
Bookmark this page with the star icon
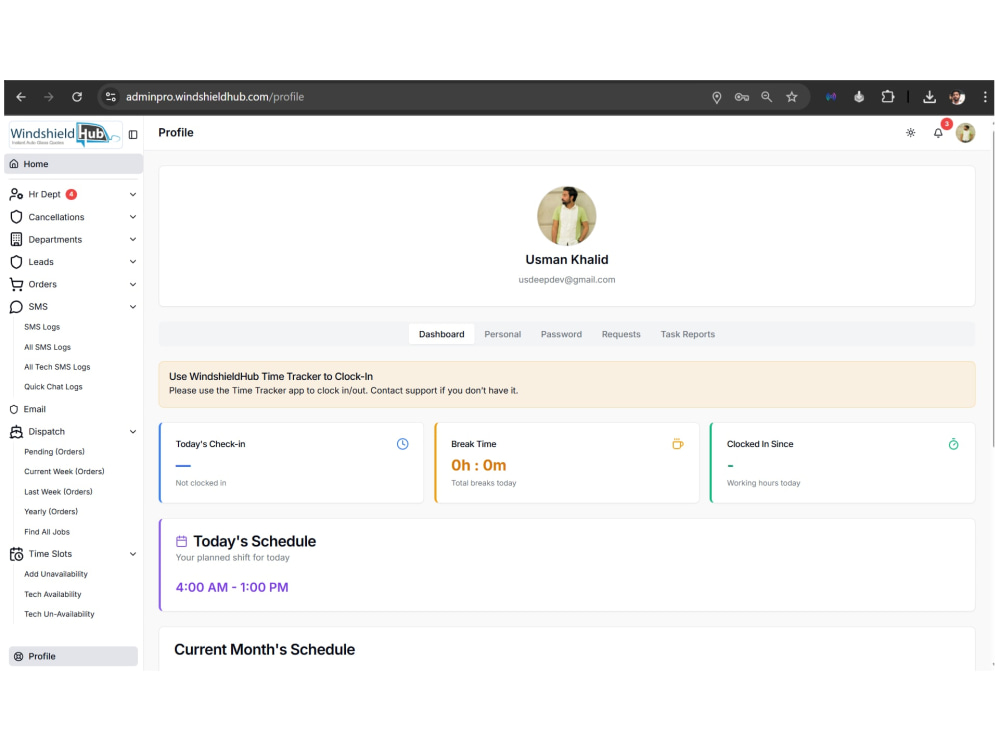click(x=791, y=97)
